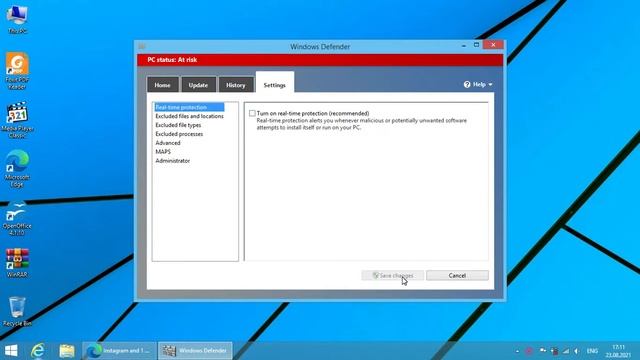
Task: Open the taskbar clock and date
Action: 618,351
